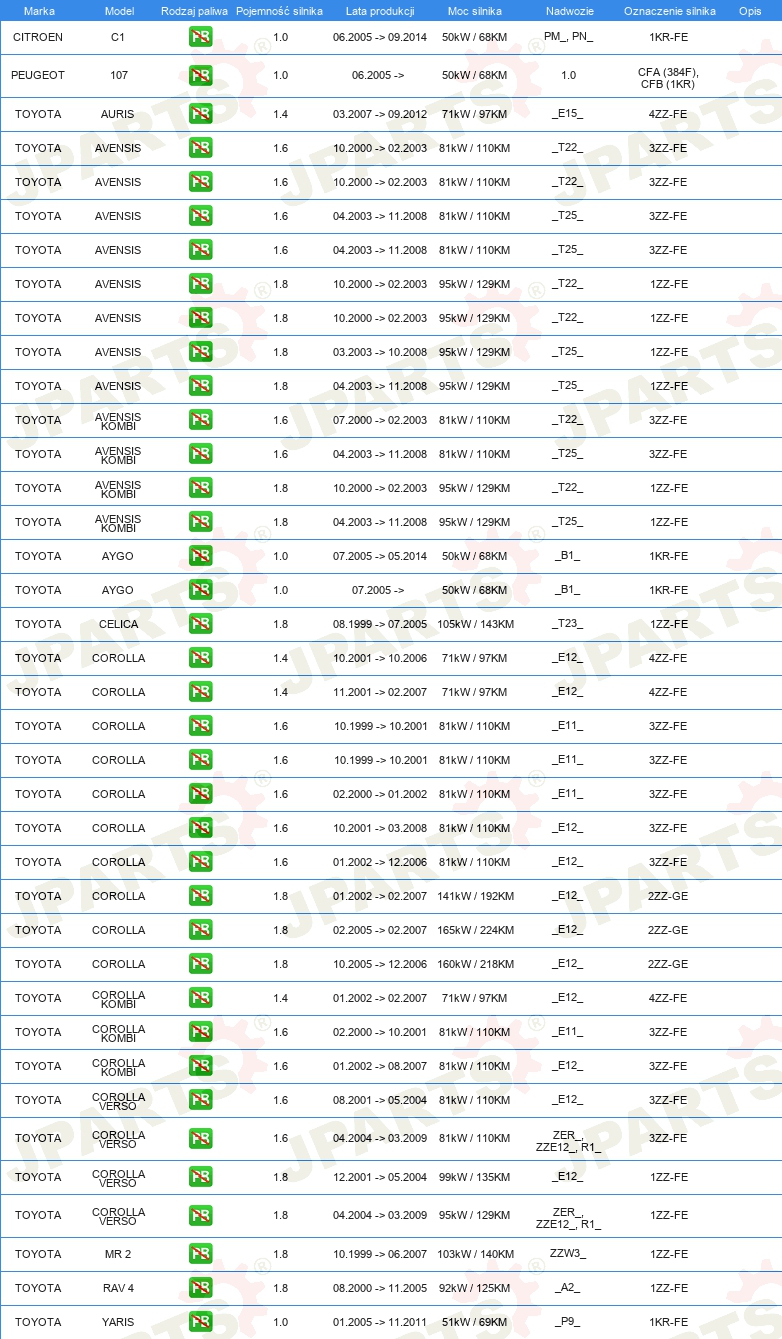Select the petrol icon in the MR 2 row
782x1339 pixels.
coord(200,1254)
